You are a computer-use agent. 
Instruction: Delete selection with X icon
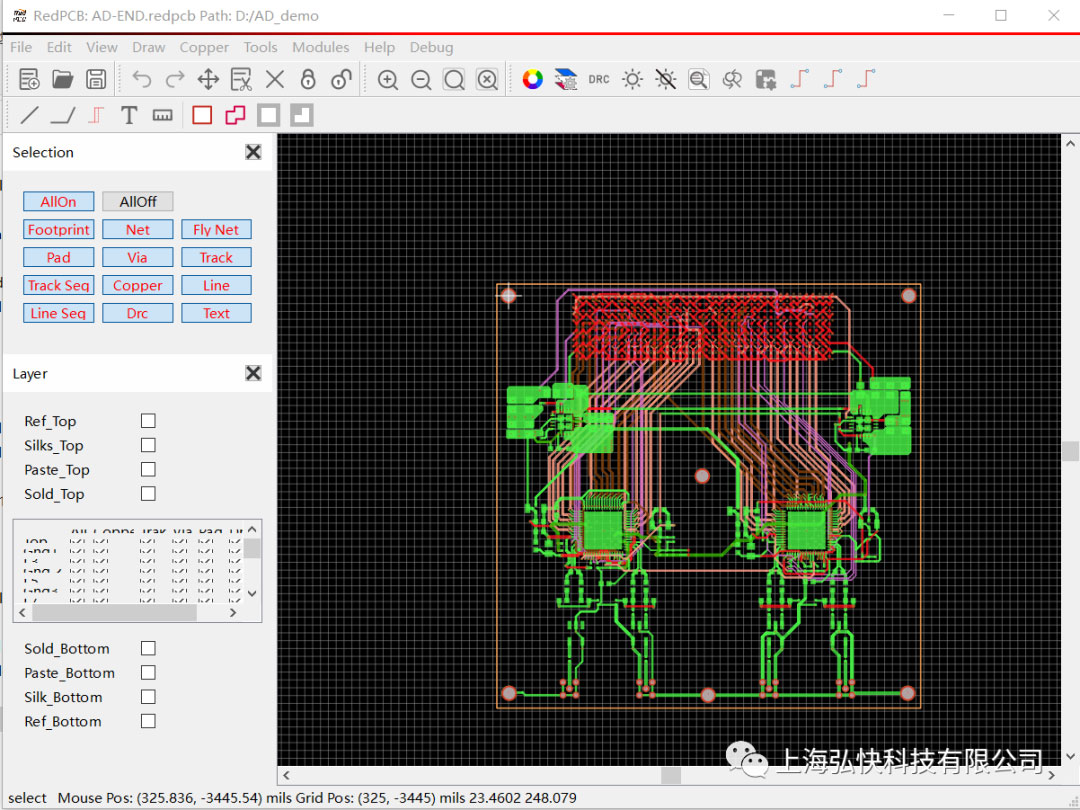[275, 79]
